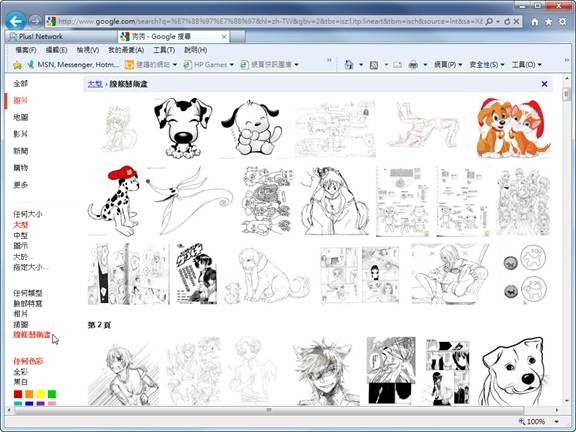Open the spotted Dalmatian face cartoon thumbnail
The image size is (576, 432).
[x=183, y=128]
